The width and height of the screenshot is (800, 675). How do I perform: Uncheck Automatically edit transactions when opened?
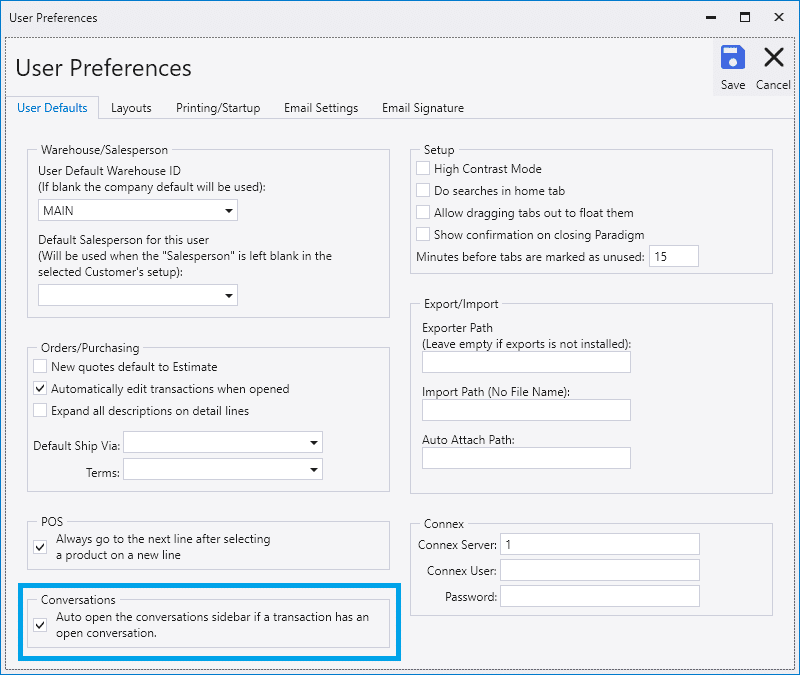(41, 389)
